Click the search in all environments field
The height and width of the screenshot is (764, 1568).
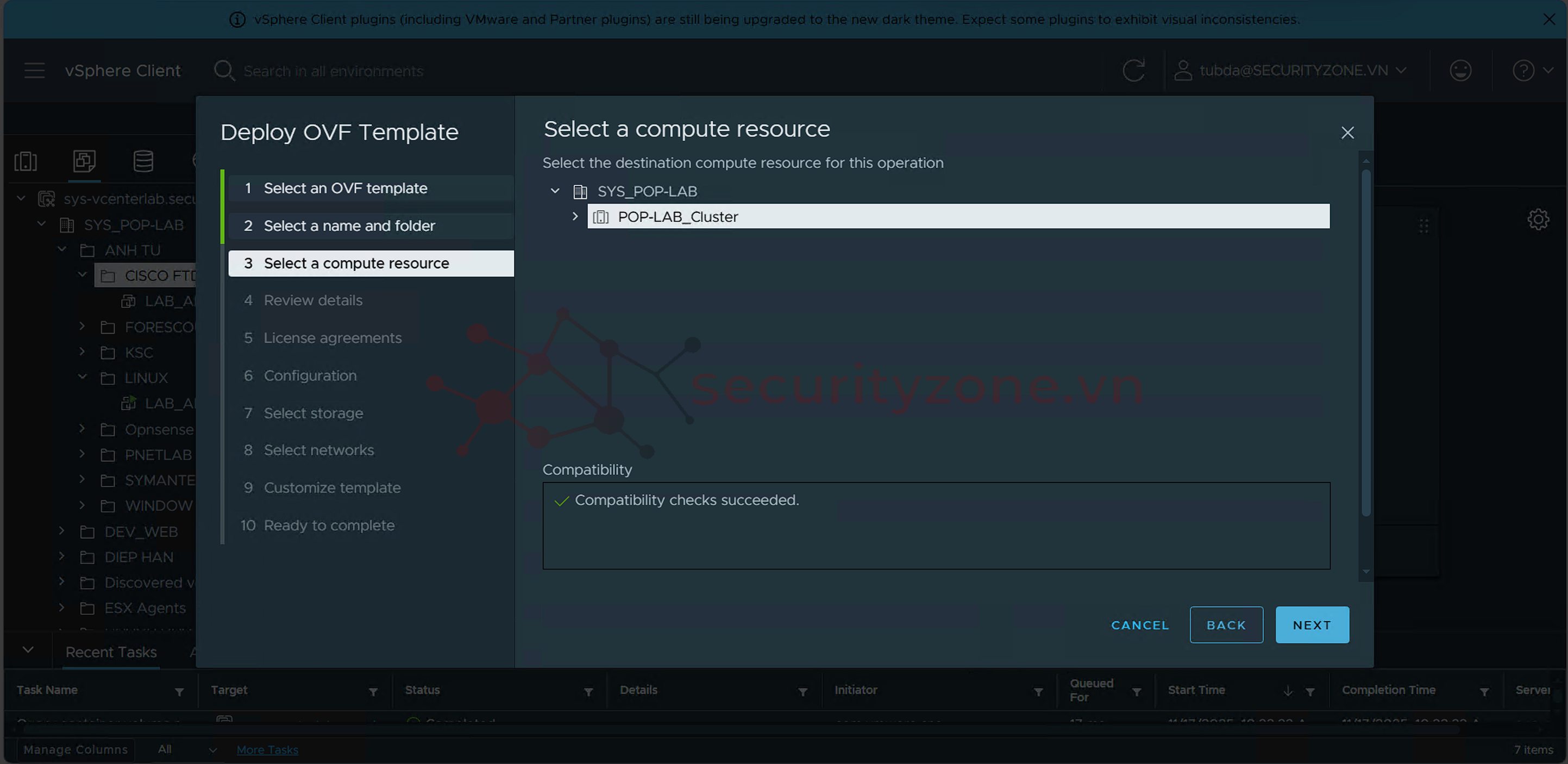[333, 71]
